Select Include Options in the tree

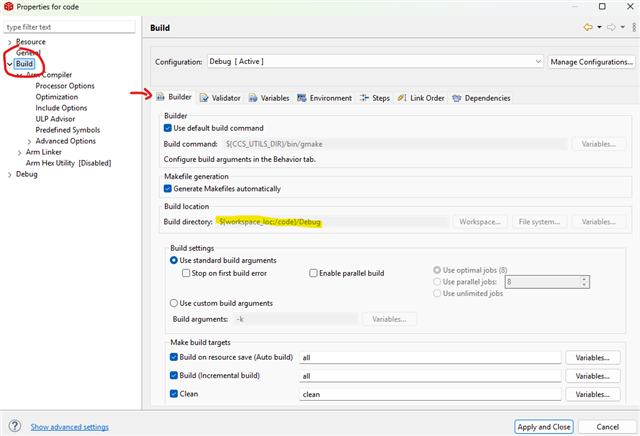pos(61,108)
